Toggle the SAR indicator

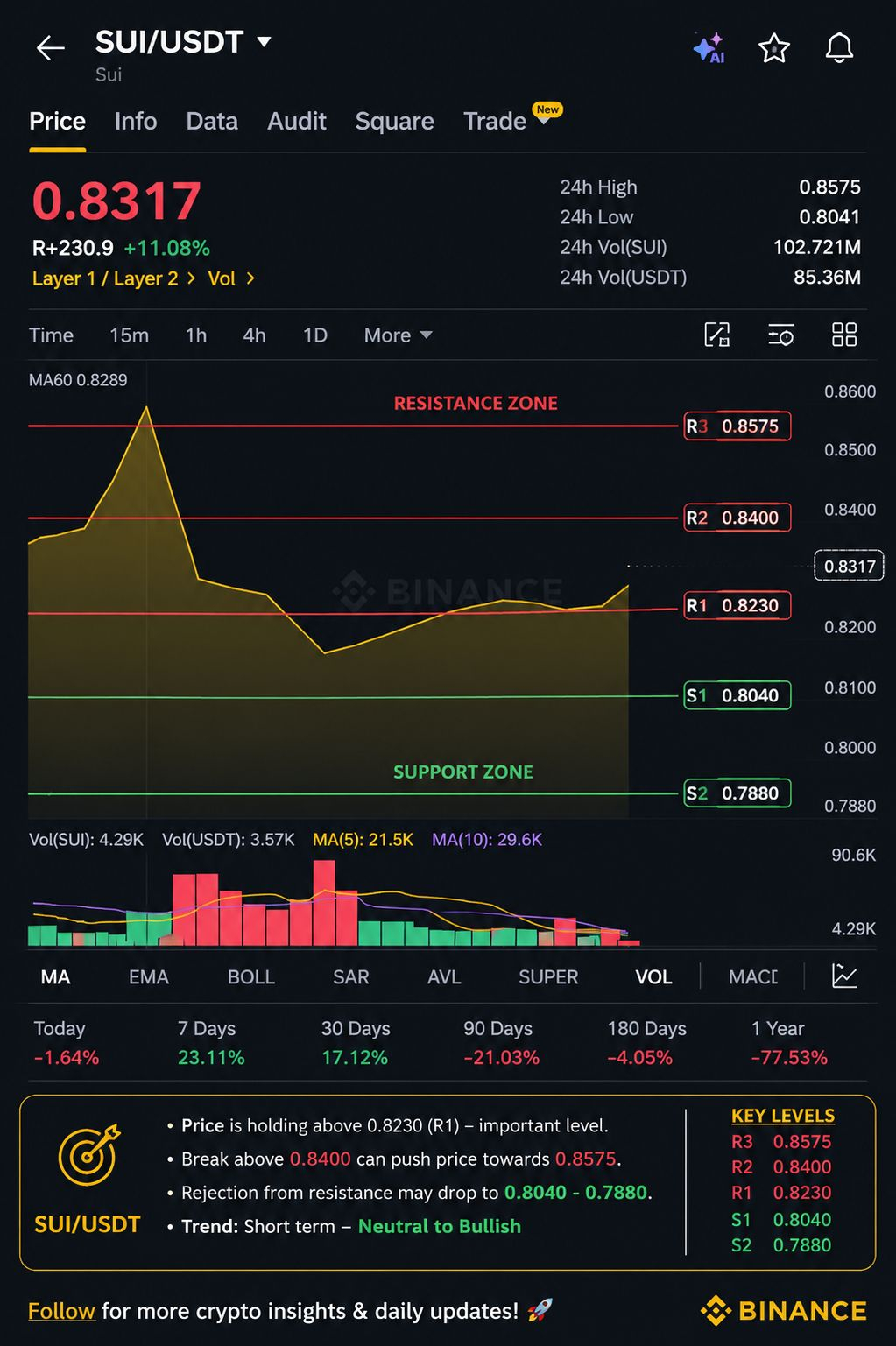pos(350,977)
